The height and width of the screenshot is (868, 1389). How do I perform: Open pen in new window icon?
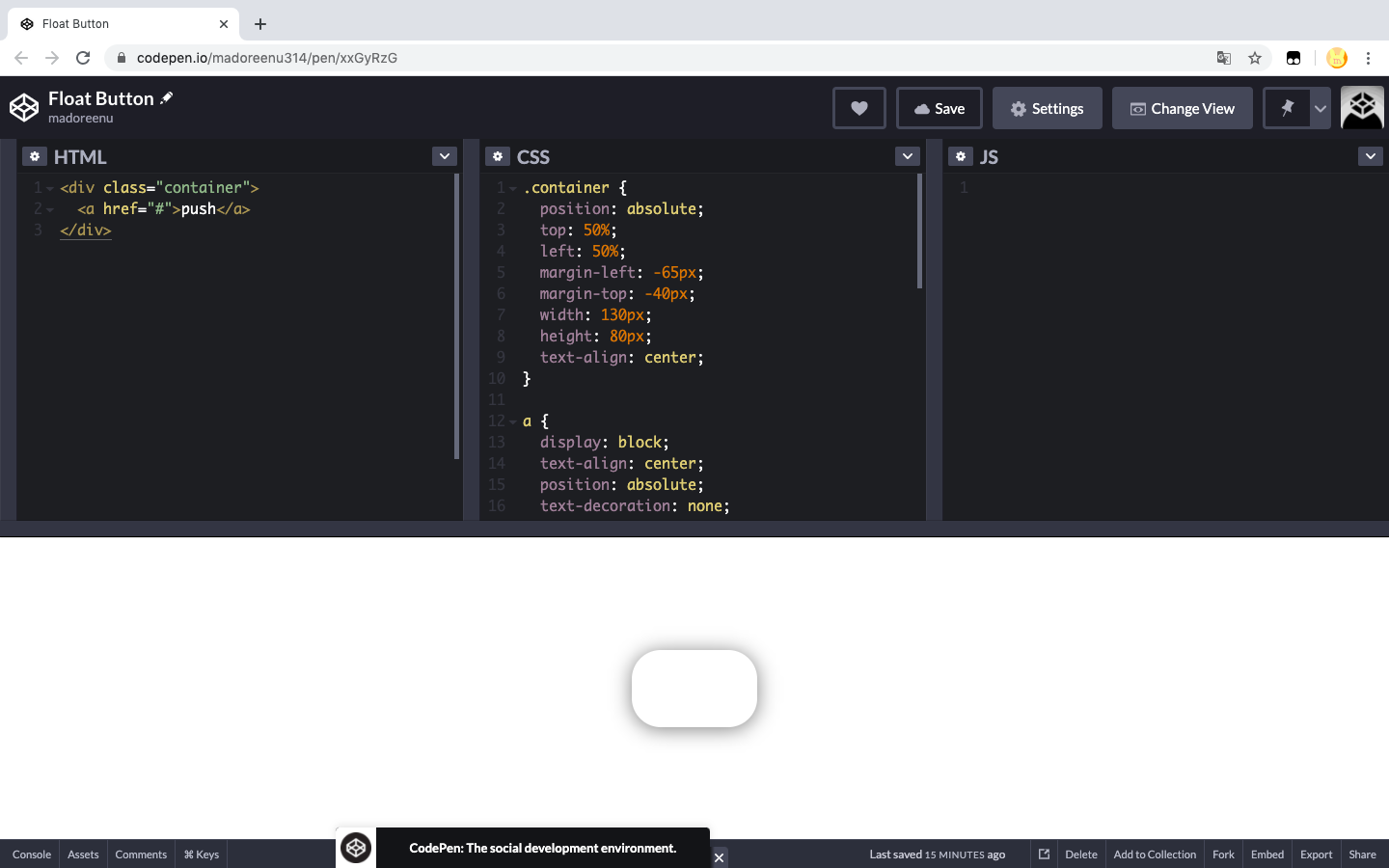[1044, 854]
